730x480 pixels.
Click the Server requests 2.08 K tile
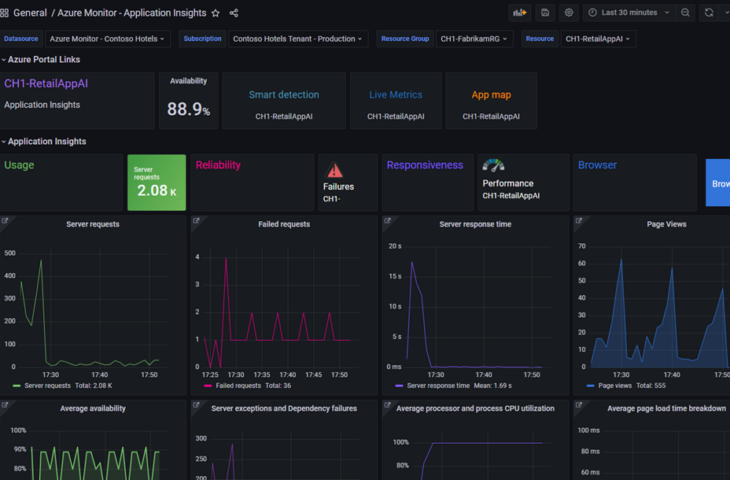[x=156, y=183]
